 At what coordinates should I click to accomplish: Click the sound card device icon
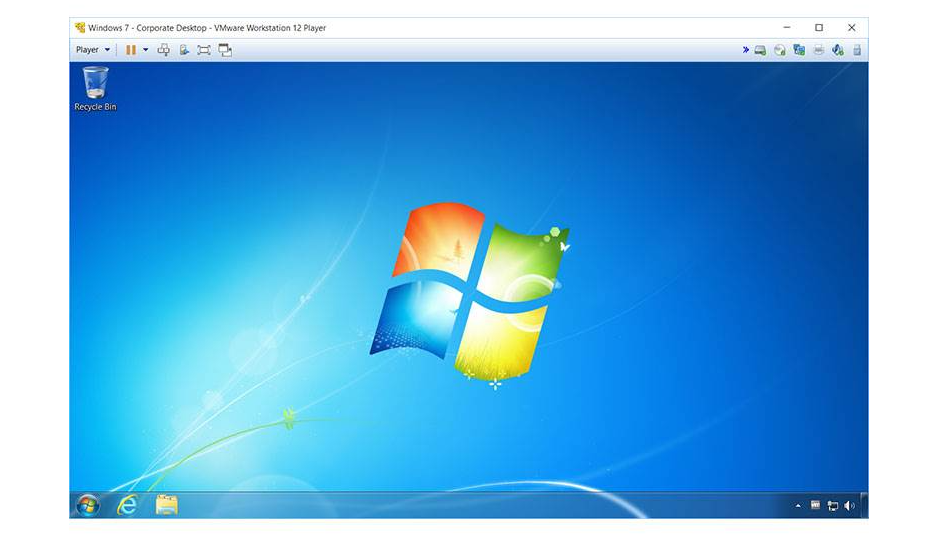coord(838,50)
